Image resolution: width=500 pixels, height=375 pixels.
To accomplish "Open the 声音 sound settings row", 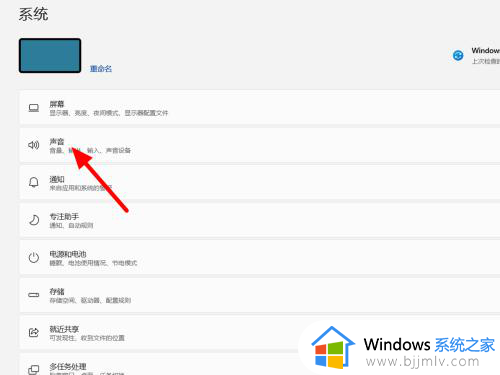I will 260,145.
